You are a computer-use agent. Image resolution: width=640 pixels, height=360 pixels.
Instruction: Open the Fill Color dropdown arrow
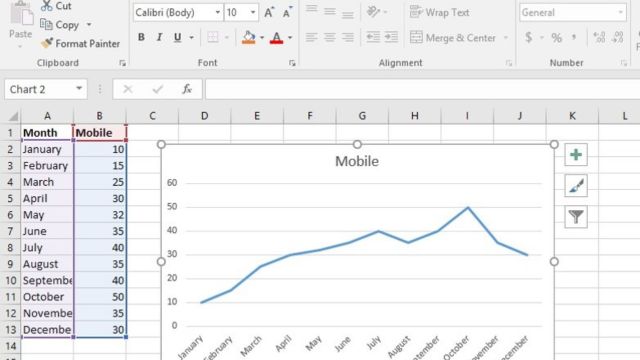262,38
